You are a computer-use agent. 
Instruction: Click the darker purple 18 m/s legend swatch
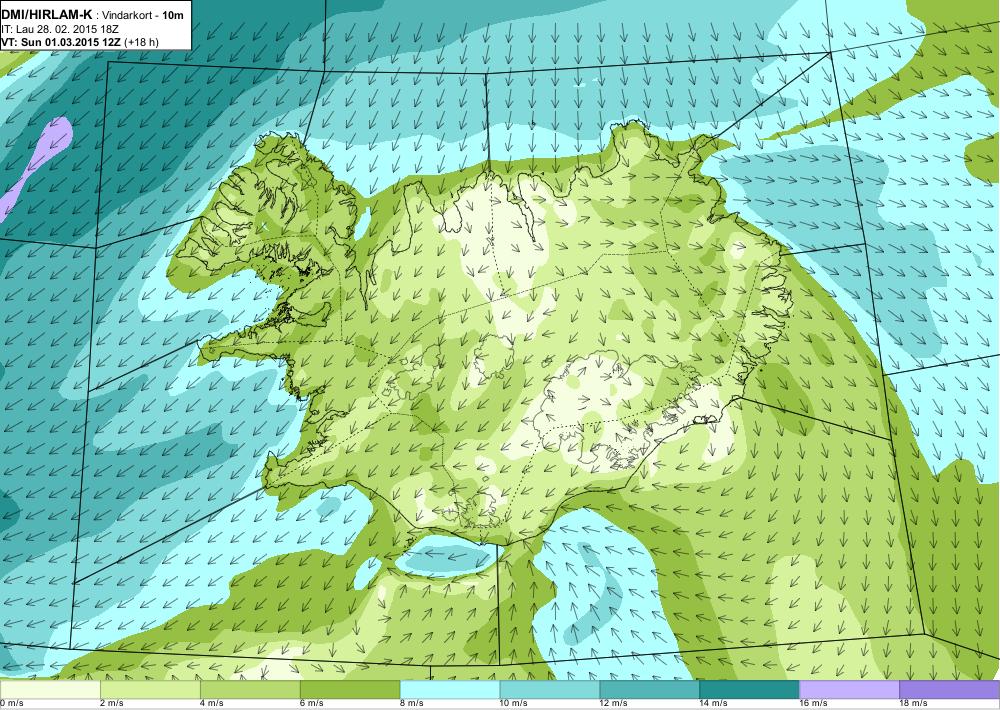point(950,690)
